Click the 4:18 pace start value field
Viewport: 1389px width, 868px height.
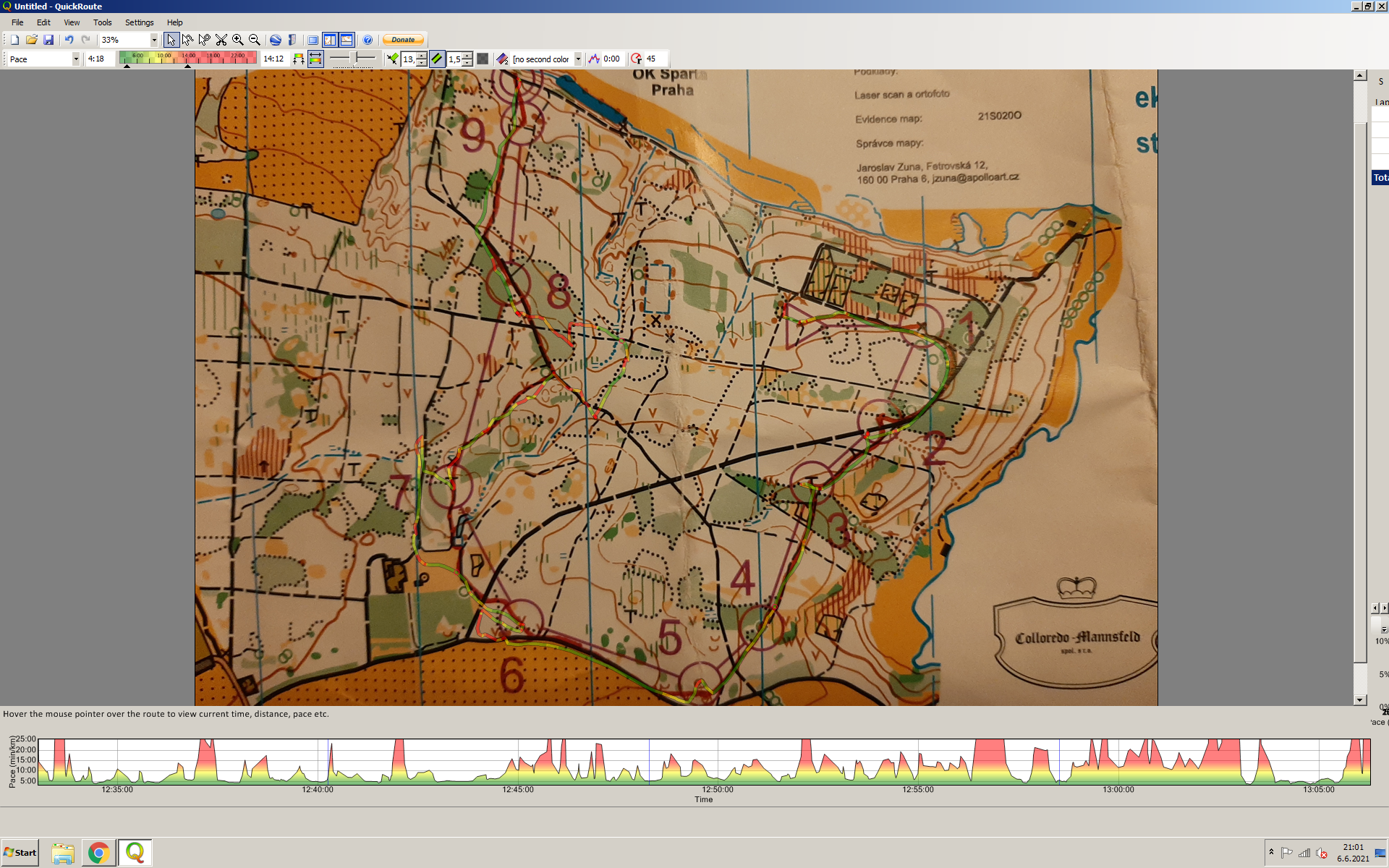pos(100,59)
